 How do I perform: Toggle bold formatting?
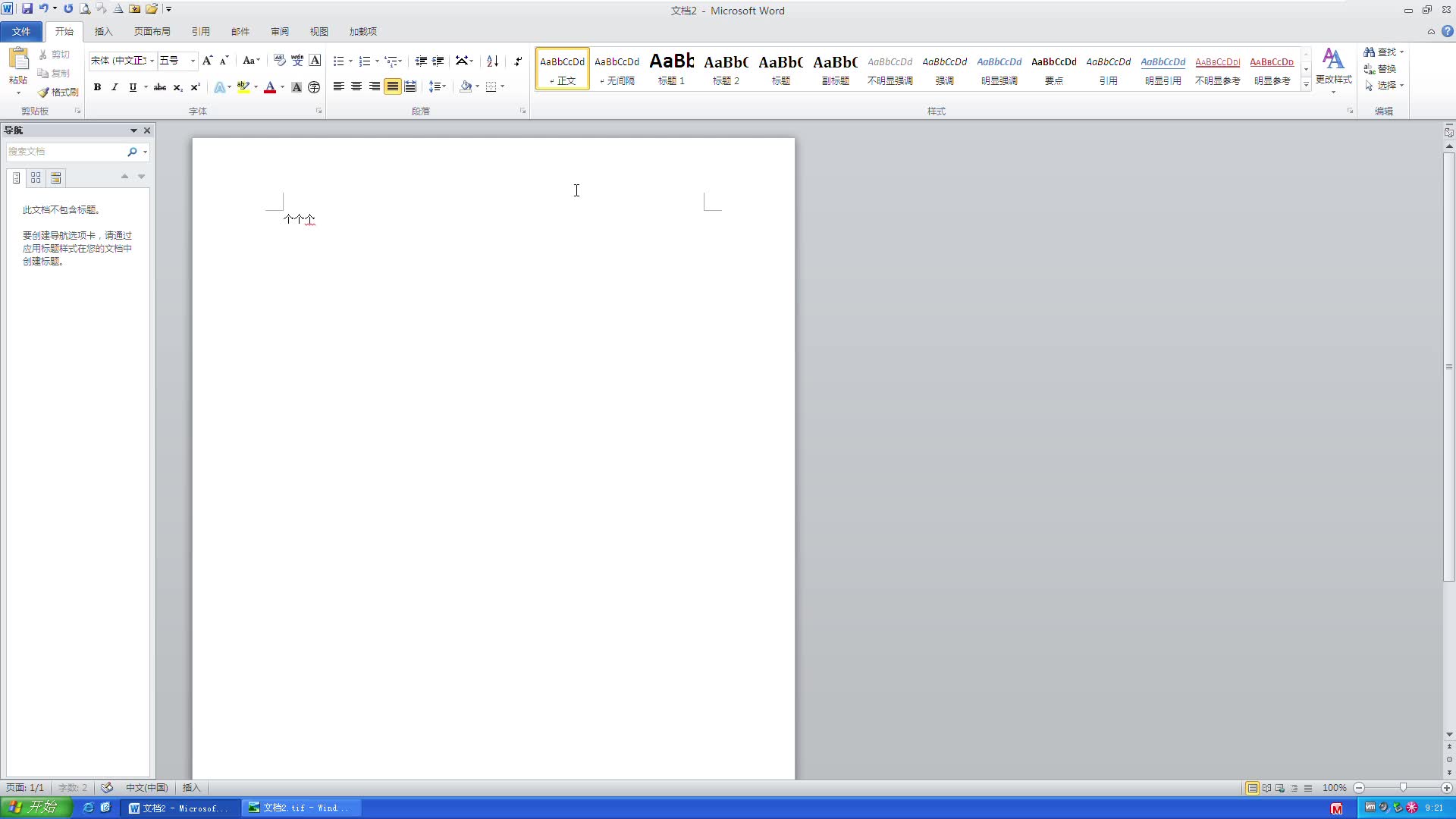[x=97, y=87]
